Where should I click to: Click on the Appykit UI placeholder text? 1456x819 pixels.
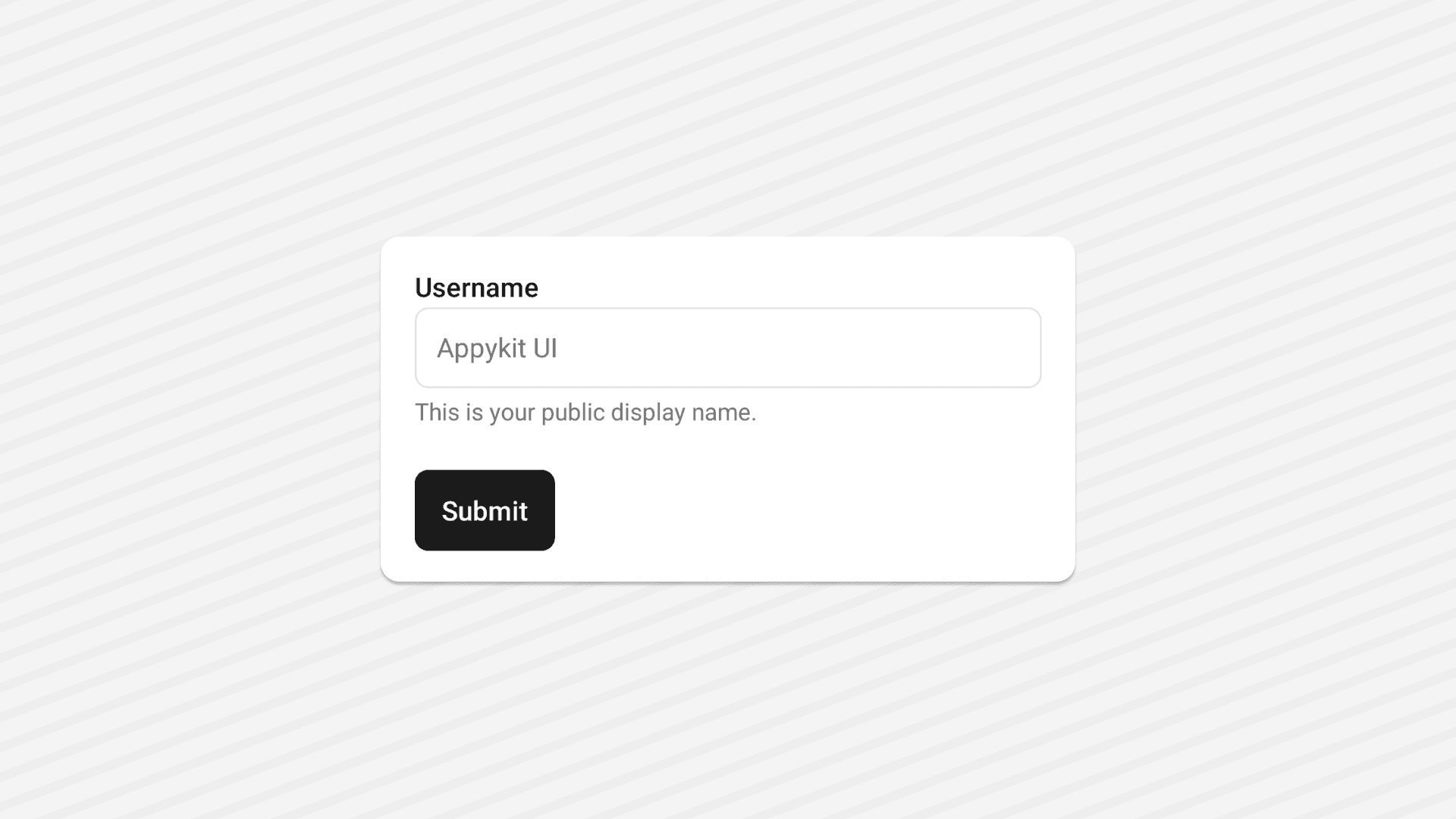click(497, 348)
